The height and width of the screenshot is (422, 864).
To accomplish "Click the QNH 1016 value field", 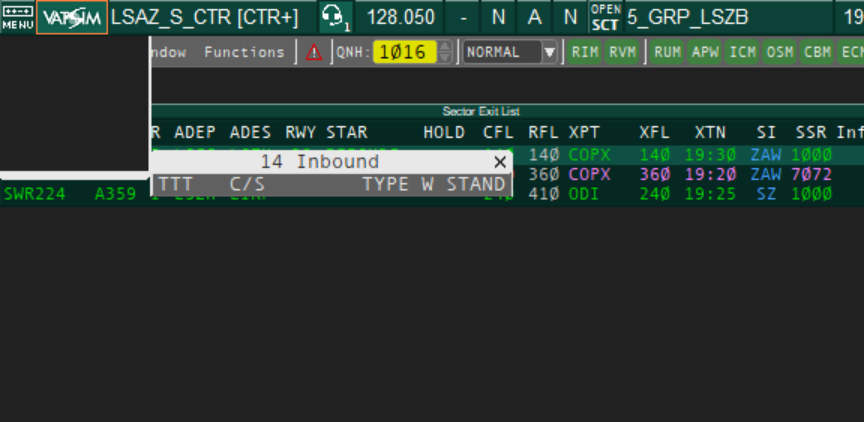I will click(404, 53).
